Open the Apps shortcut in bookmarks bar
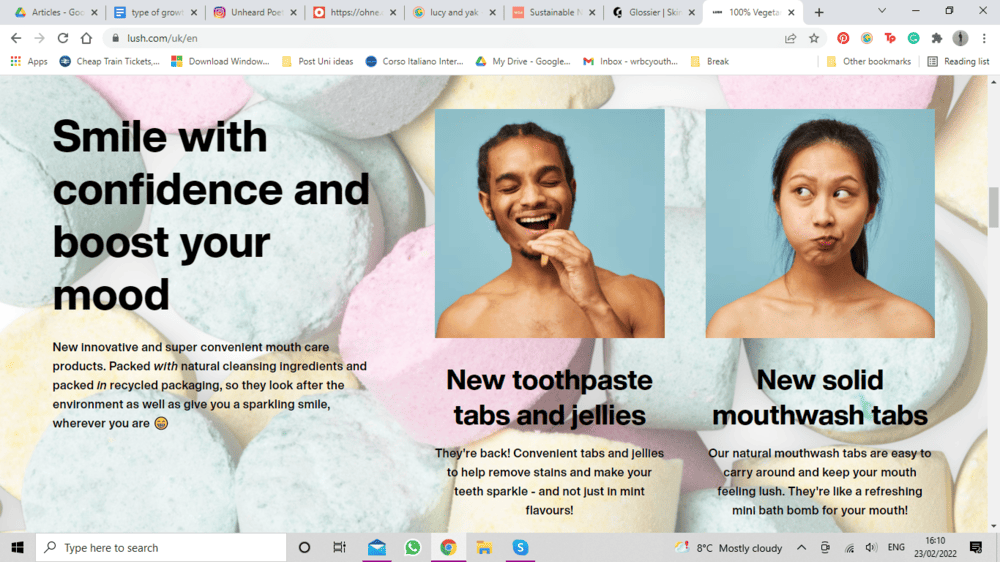1000x562 pixels. point(29,61)
